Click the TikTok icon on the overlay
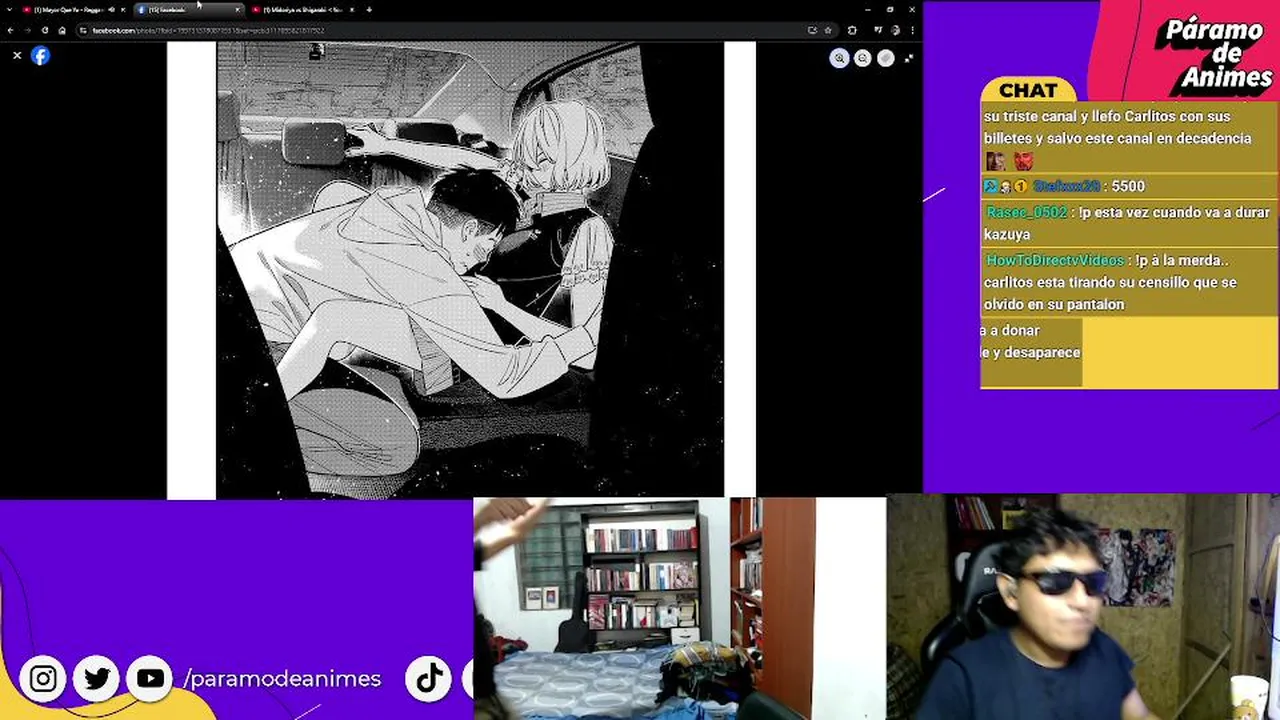 (x=429, y=678)
